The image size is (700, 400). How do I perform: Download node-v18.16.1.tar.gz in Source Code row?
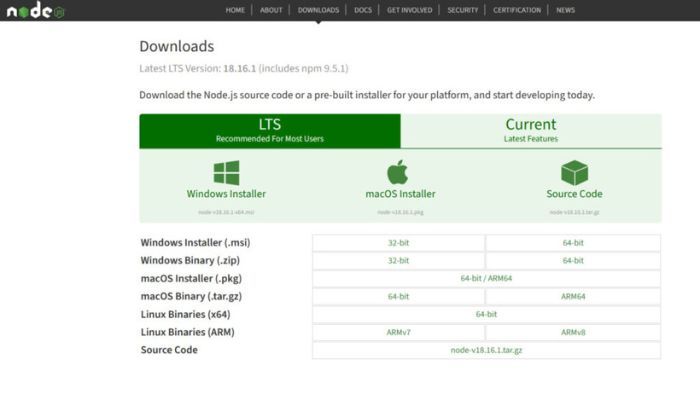[x=486, y=350]
